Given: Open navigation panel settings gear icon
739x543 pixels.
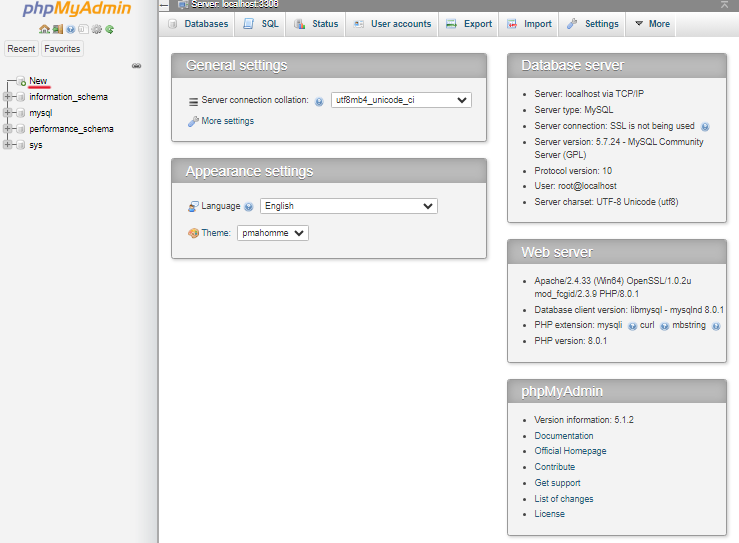Looking at the screenshot, I should tap(97, 29).
